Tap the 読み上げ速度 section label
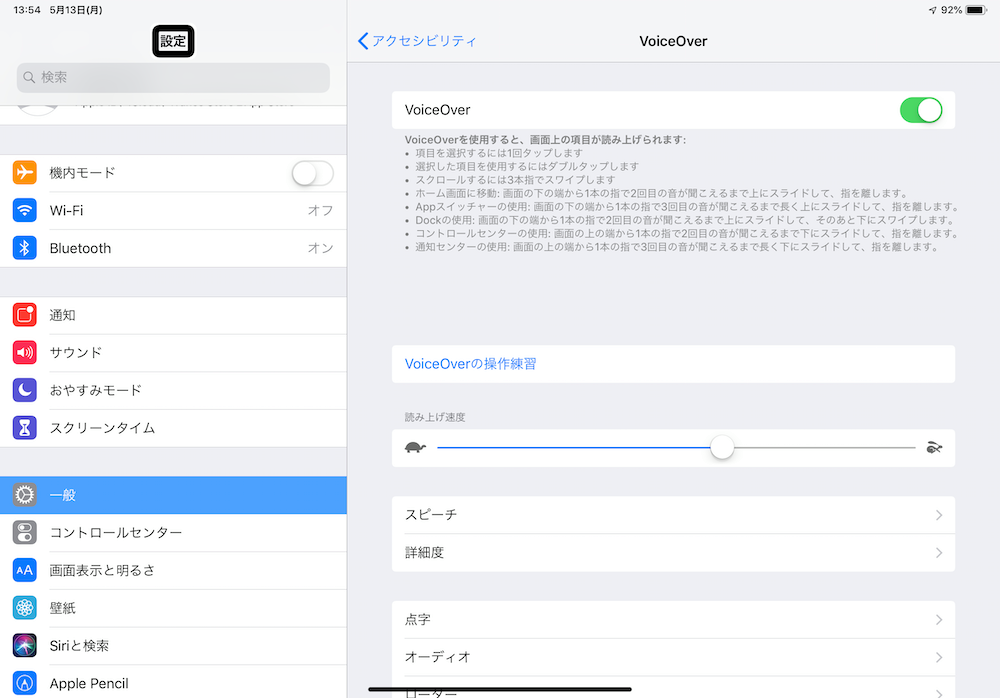Viewport: 1000px width, 698px height. 435,417
